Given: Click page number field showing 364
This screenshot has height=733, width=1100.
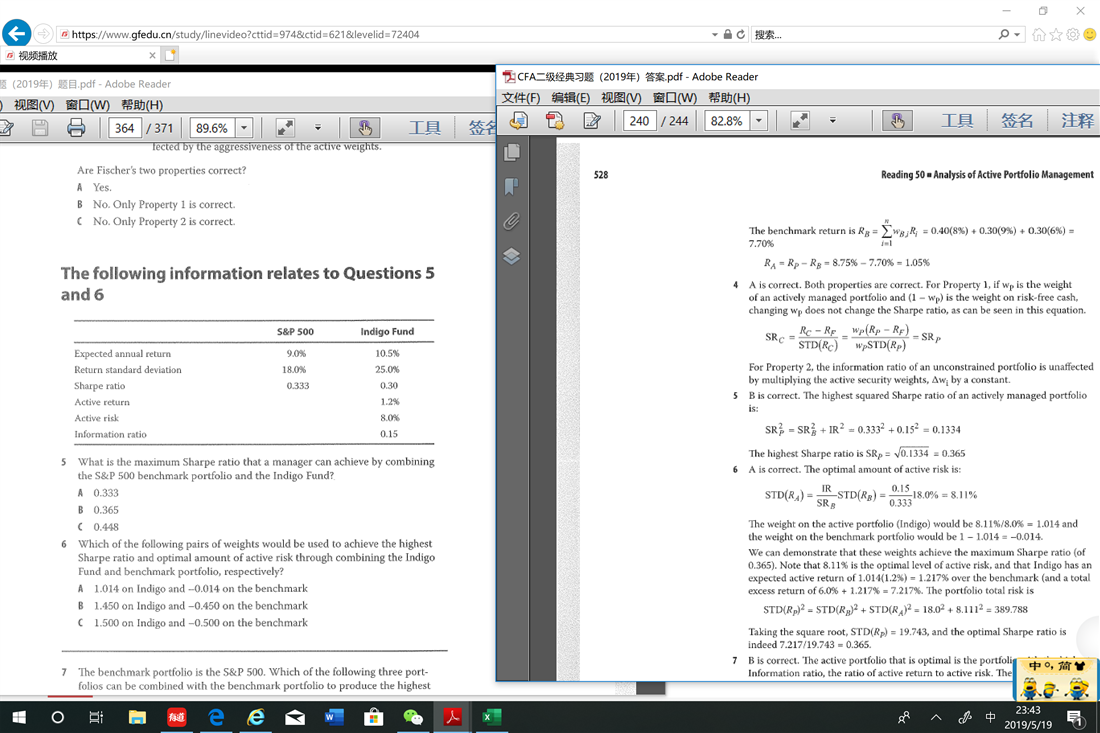Looking at the screenshot, I should 124,128.
